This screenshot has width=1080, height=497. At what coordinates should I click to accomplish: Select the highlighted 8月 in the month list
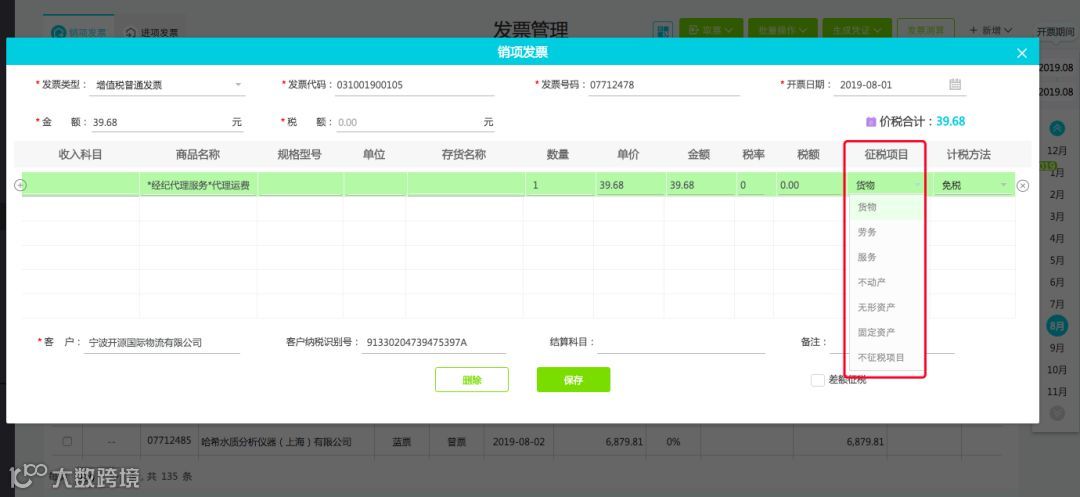pos(1057,326)
